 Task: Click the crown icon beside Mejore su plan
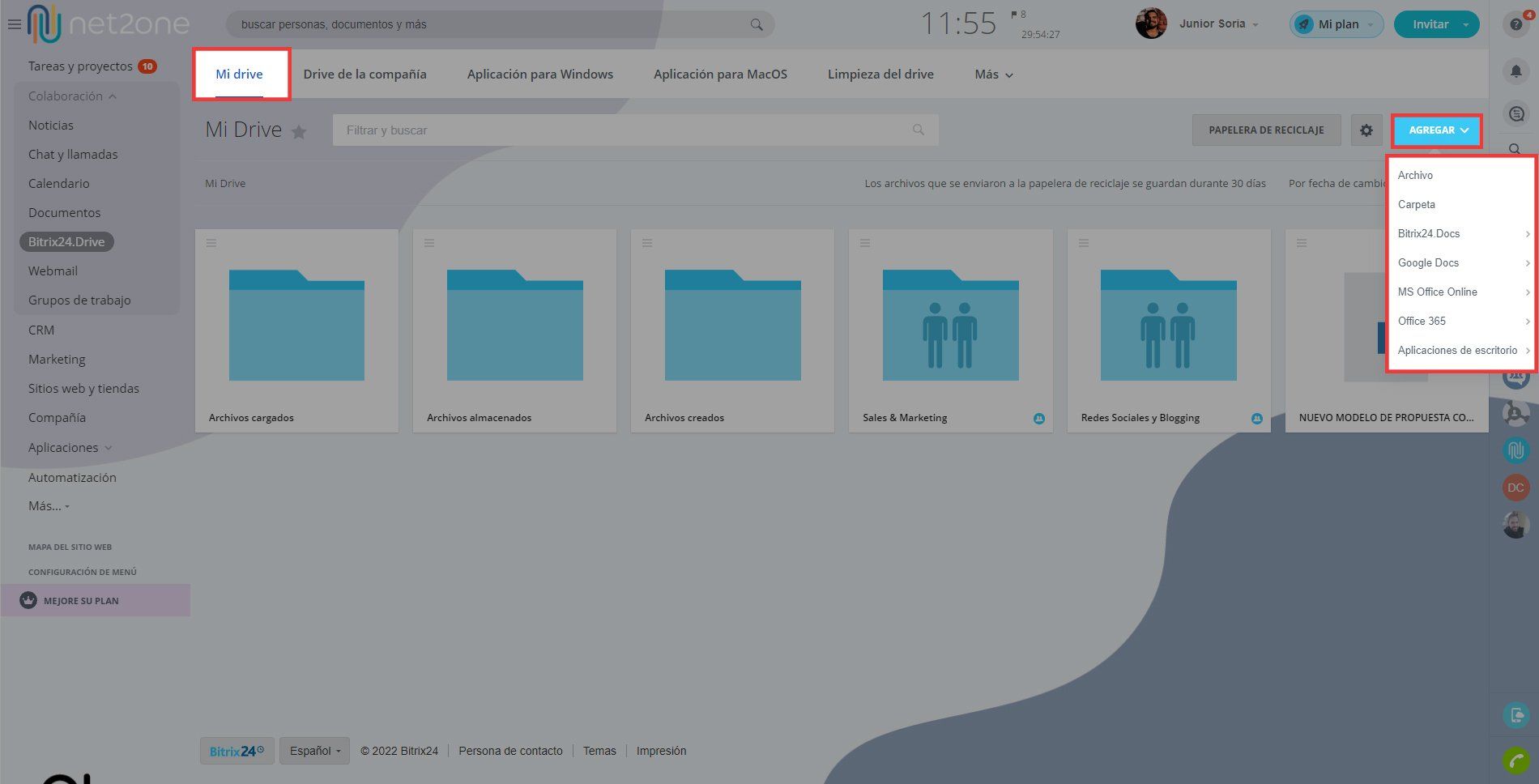pos(28,600)
